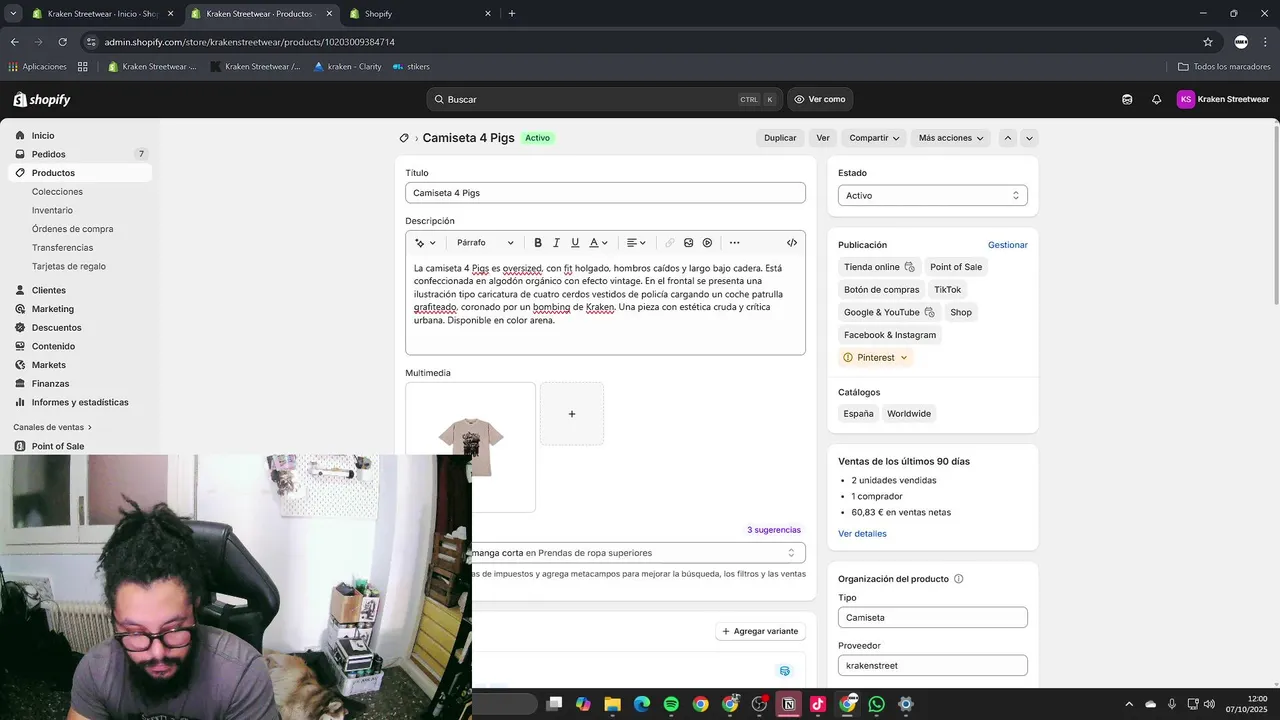Open the product category select box

pos(638,553)
